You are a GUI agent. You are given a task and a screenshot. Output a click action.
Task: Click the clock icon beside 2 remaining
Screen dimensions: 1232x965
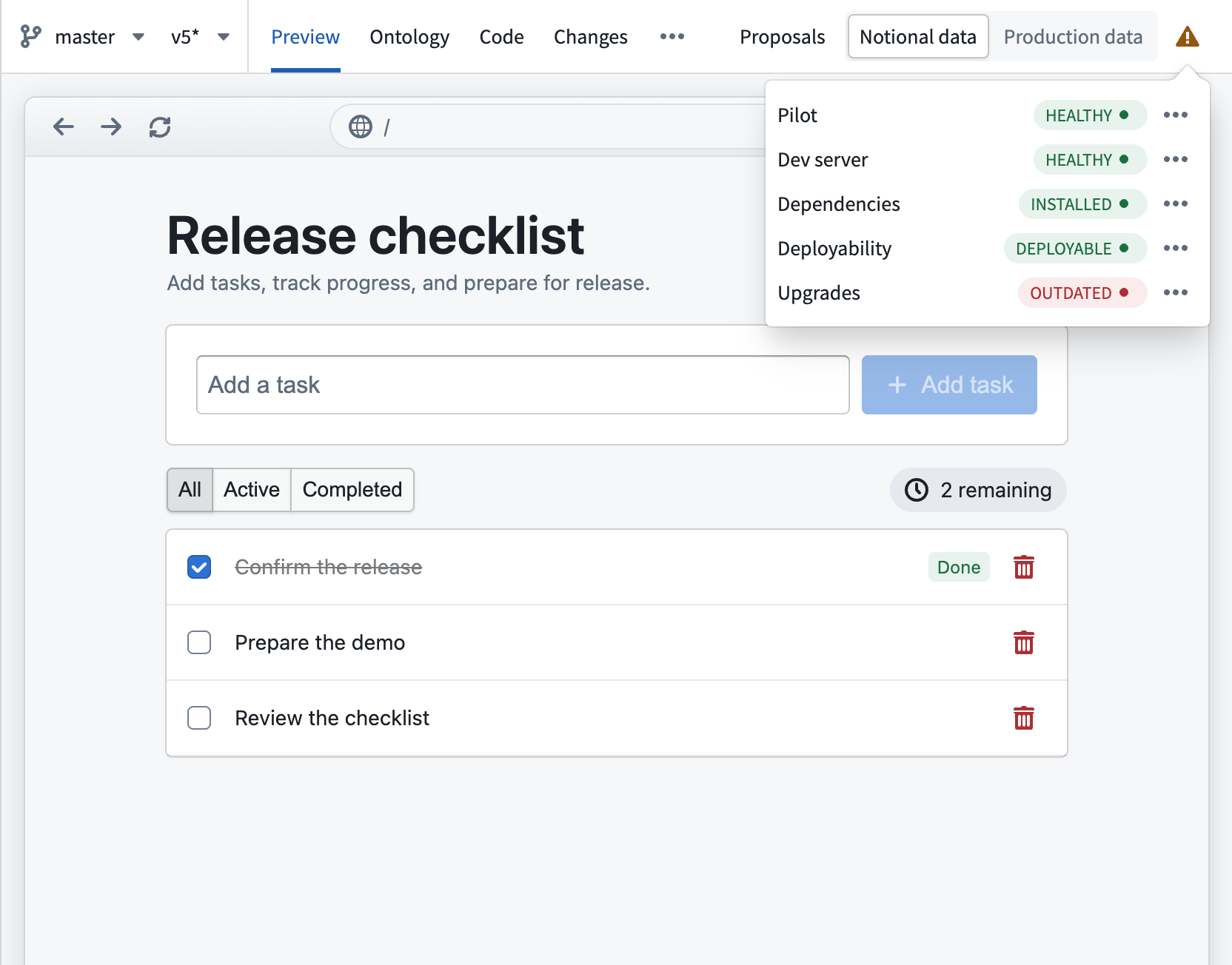pos(917,490)
